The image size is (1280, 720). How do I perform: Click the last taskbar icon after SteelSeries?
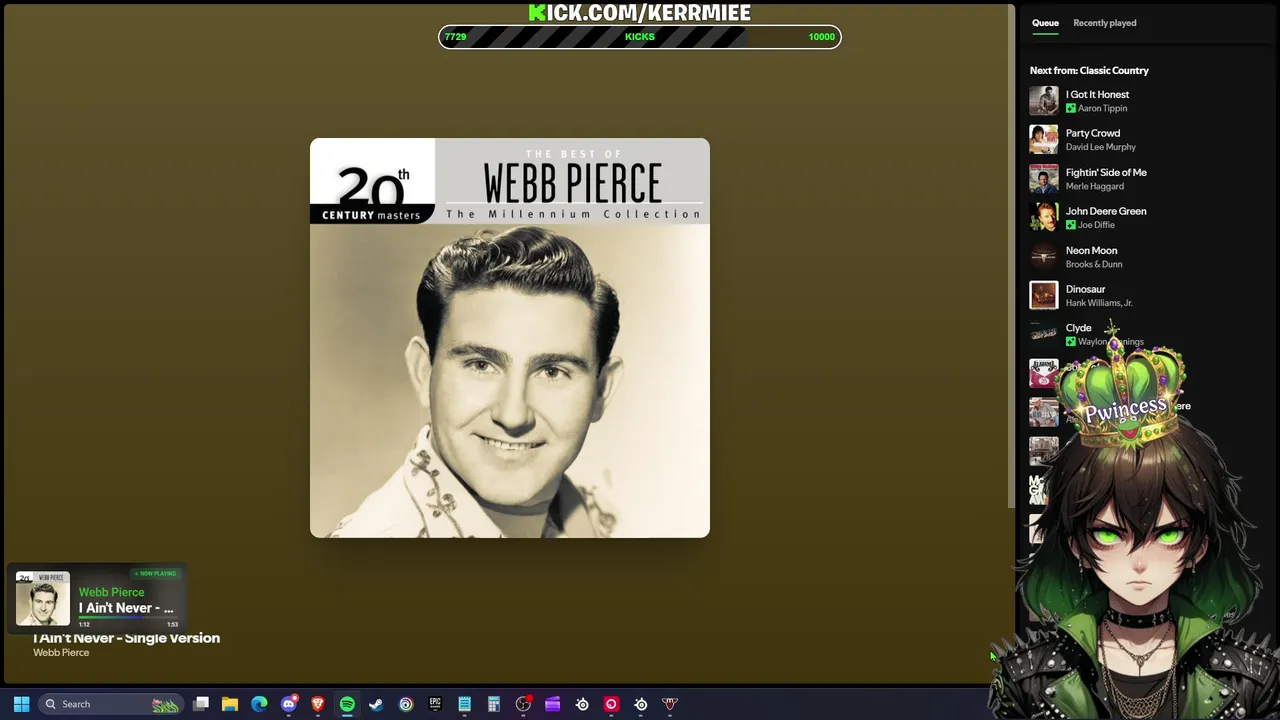[x=670, y=704]
